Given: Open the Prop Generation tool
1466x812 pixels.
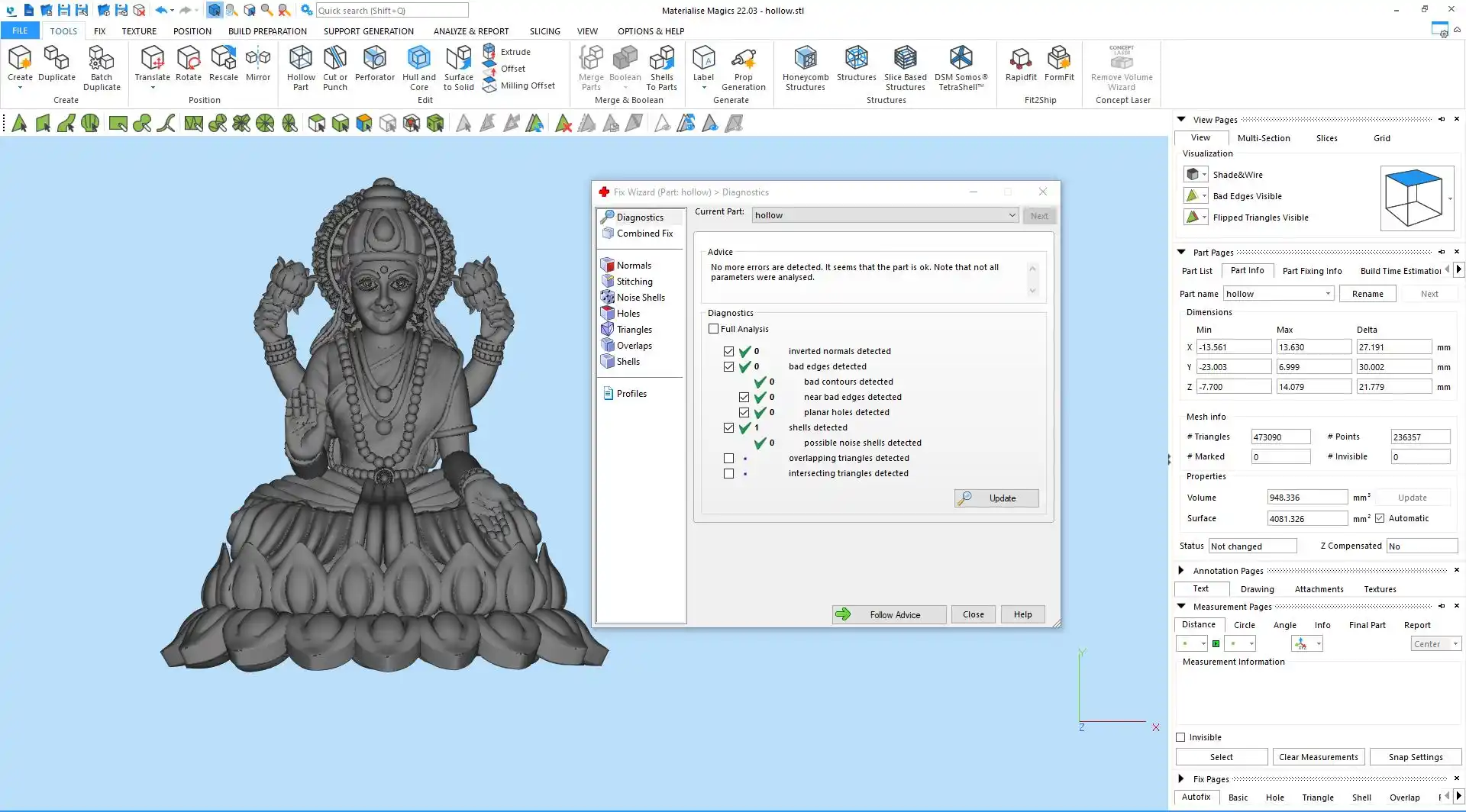Looking at the screenshot, I should [x=743, y=67].
